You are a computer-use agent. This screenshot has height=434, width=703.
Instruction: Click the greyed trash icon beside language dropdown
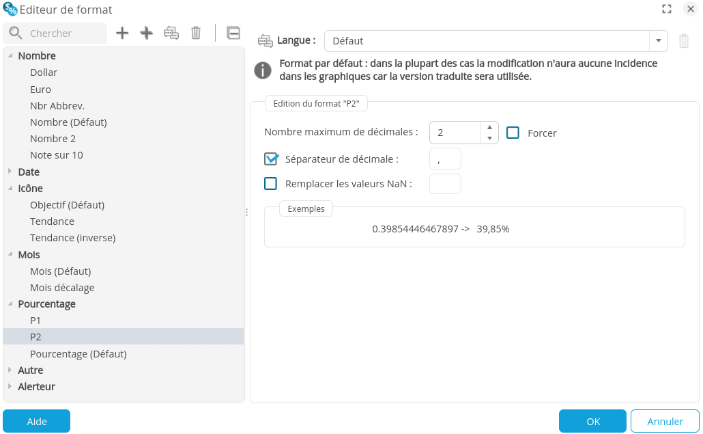pos(684,41)
